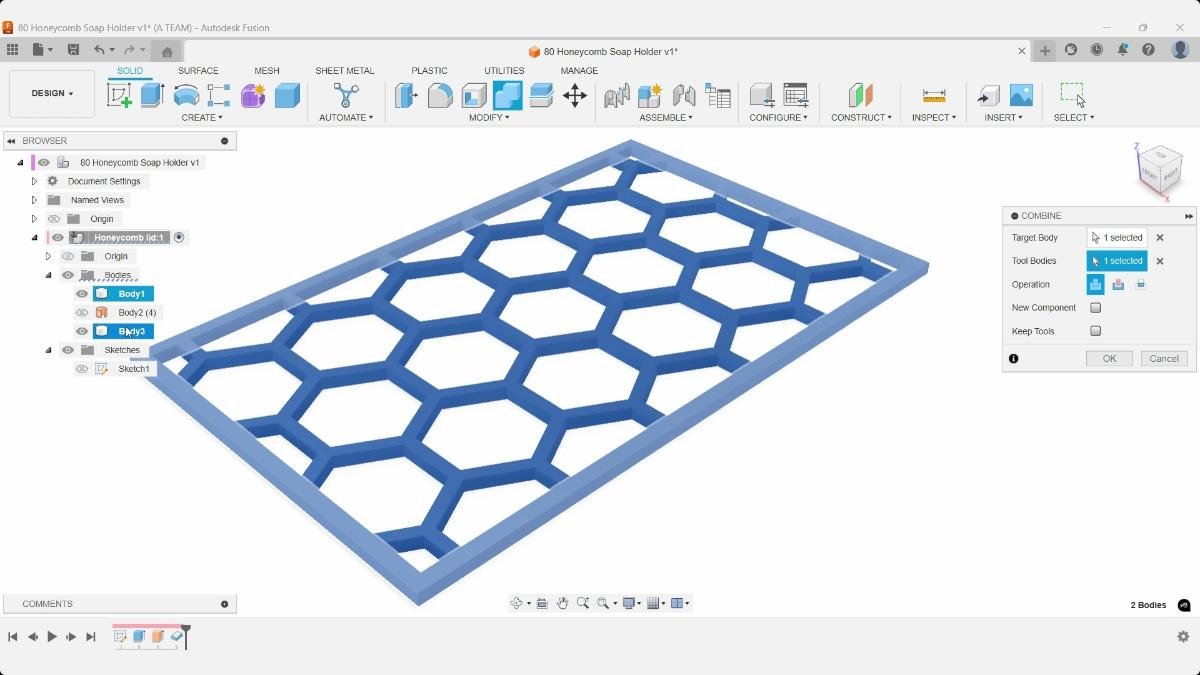The image size is (1200, 675).
Task: Toggle visibility of Sketch1
Action: pos(82,369)
